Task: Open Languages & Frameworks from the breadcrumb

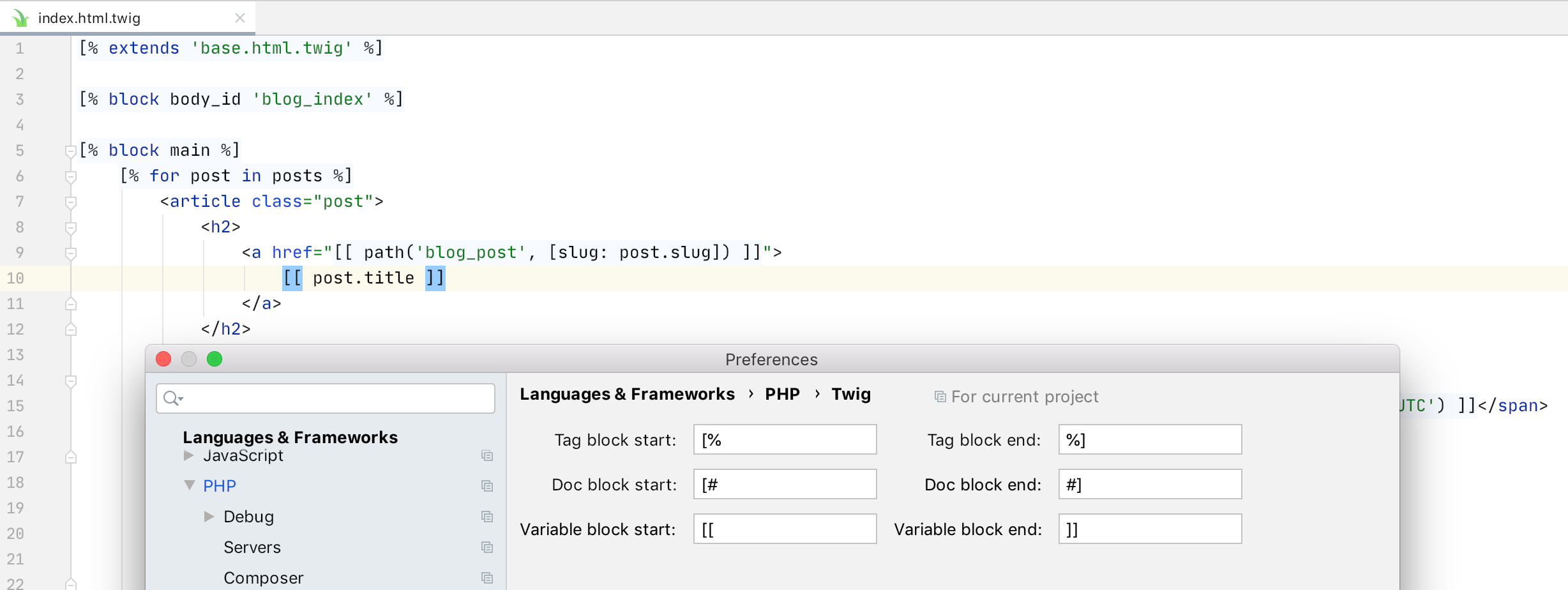Action: click(x=628, y=394)
